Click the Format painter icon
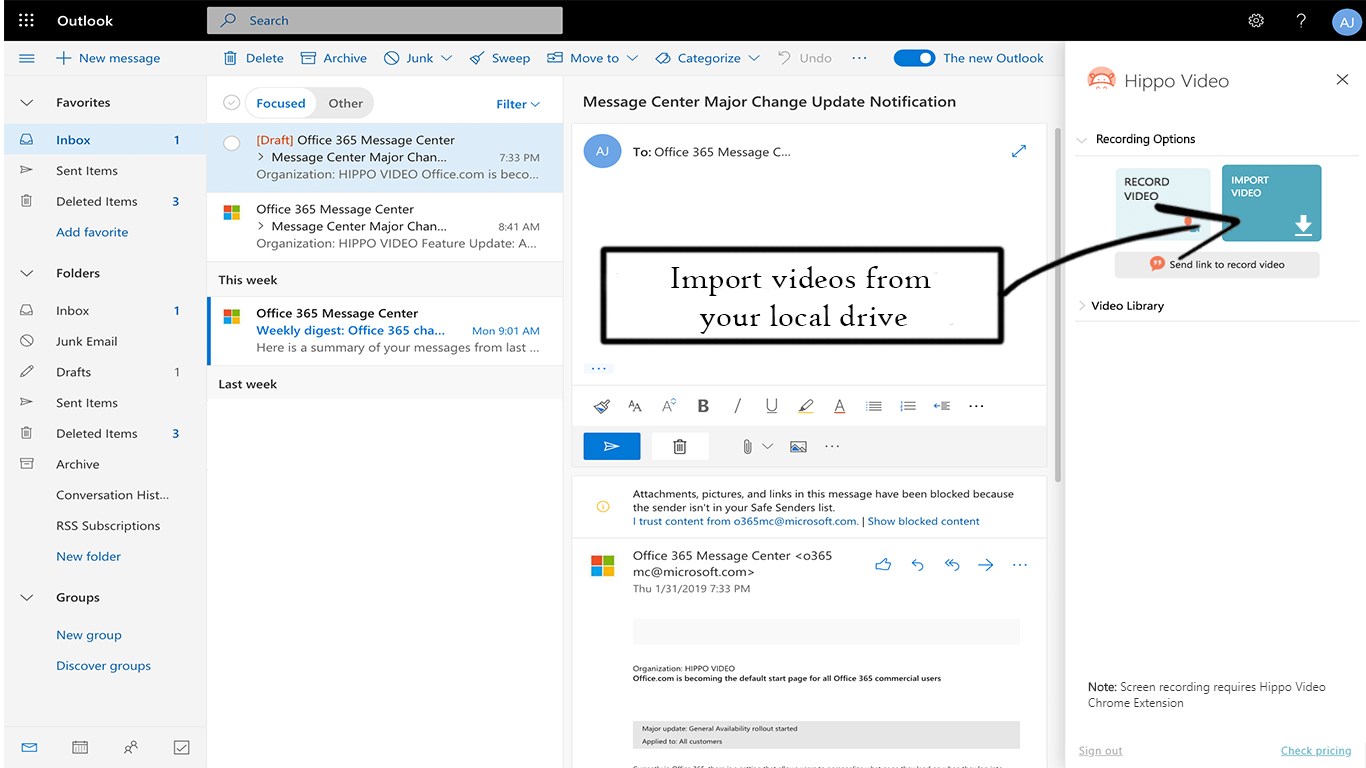The height and width of the screenshot is (768, 1366). click(x=601, y=406)
